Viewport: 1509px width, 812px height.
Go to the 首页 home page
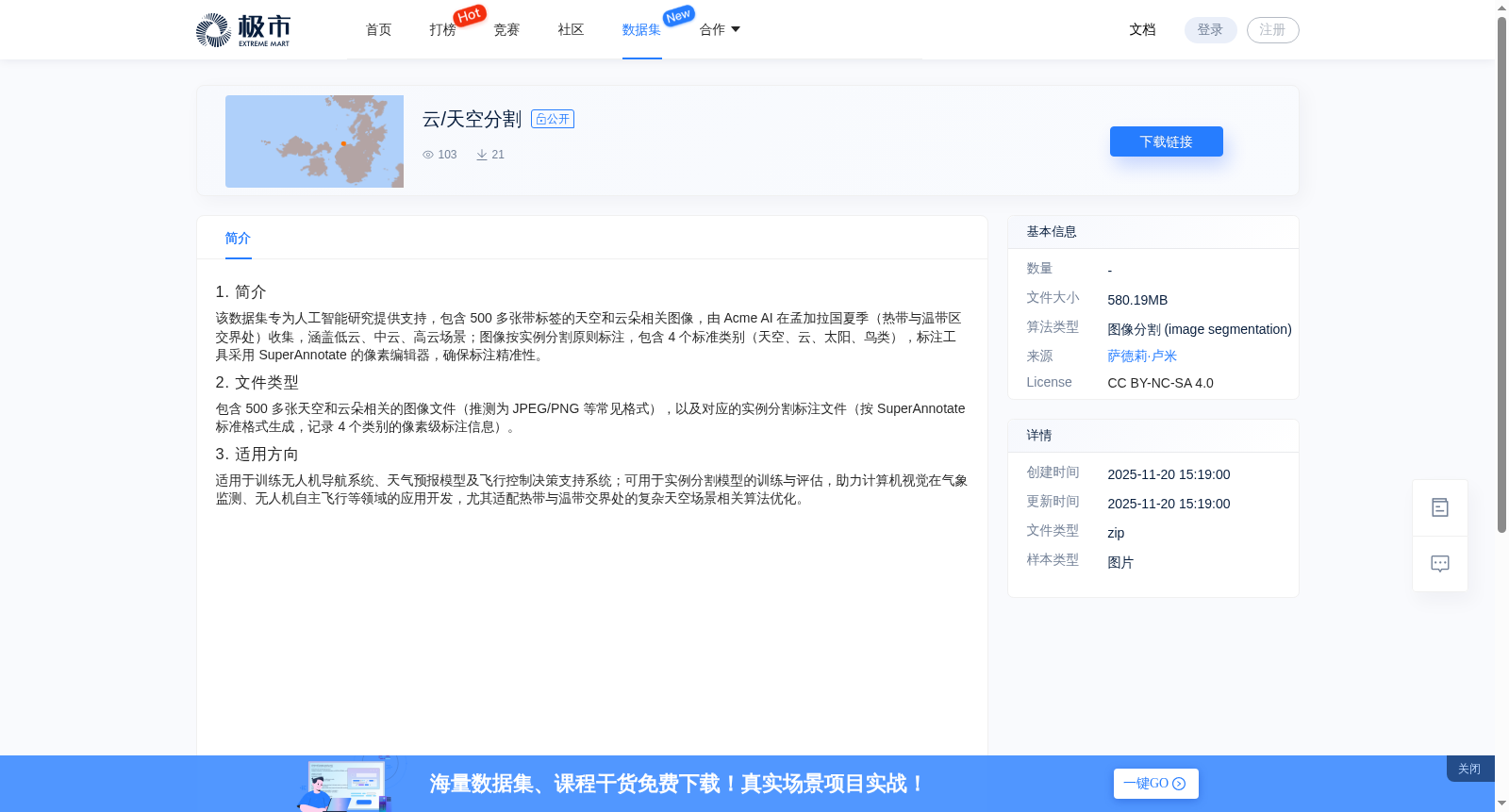[x=378, y=30]
